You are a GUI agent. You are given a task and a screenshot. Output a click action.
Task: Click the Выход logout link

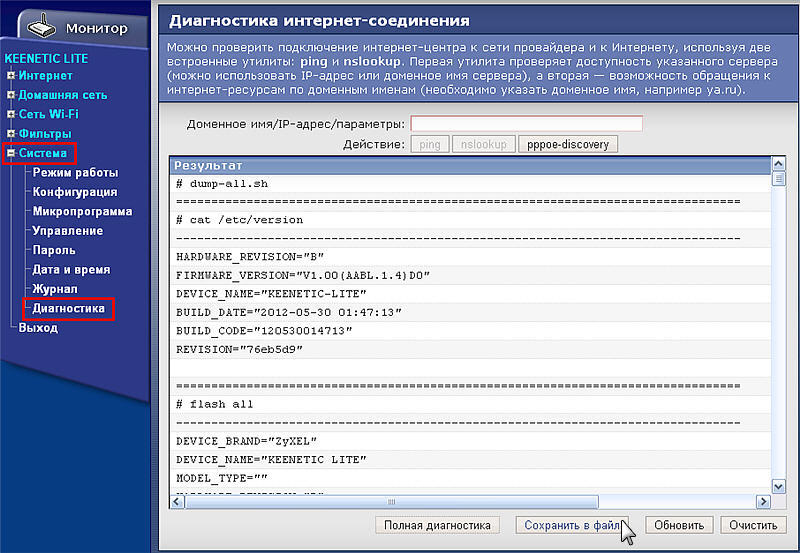pyautogui.click(x=38, y=328)
